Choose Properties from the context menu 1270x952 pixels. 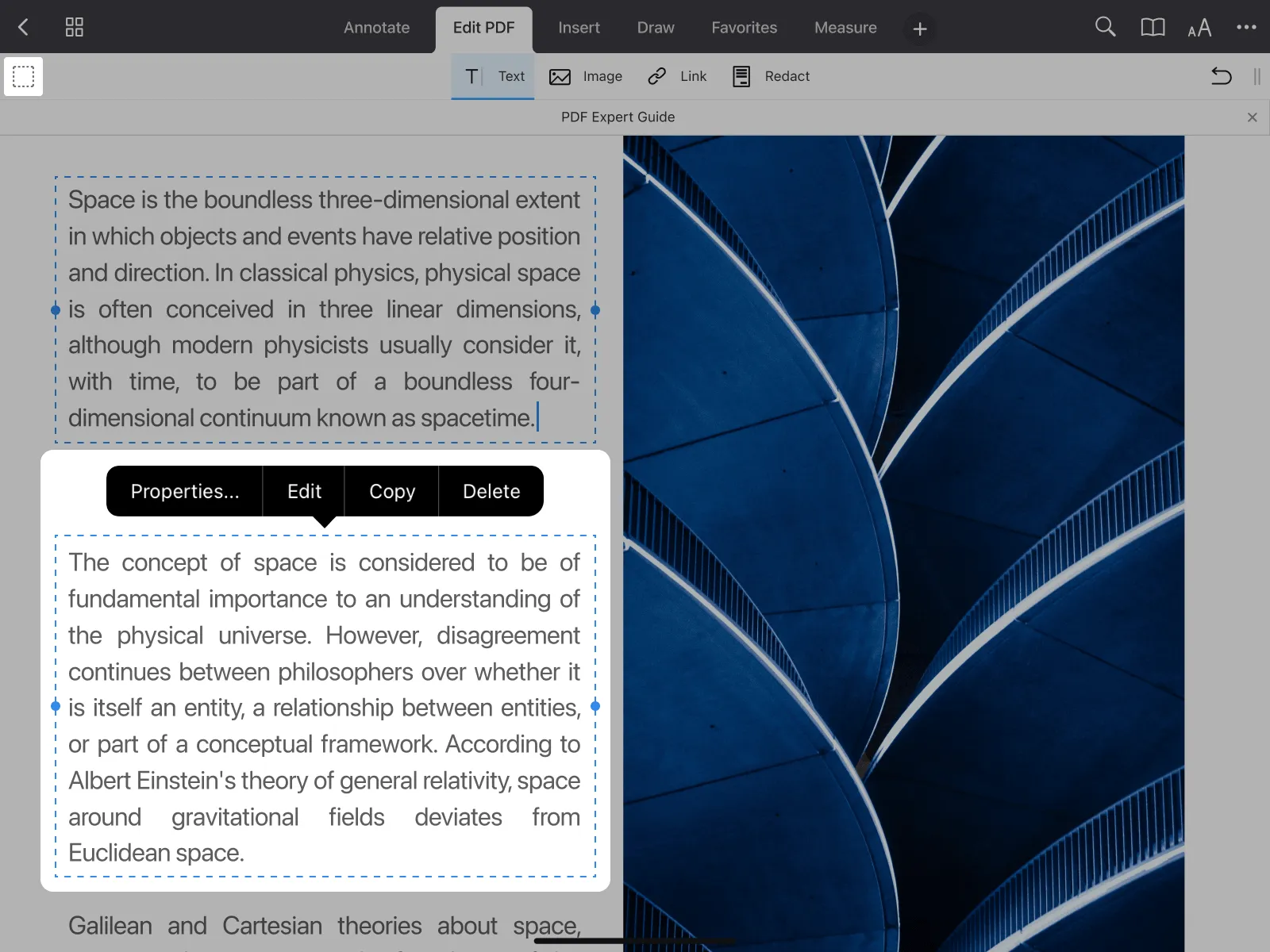tap(183, 490)
